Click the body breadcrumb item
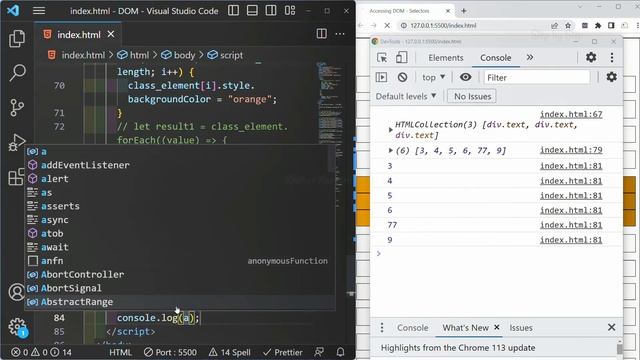This screenshot has width=640, height=360. (184, 55)
